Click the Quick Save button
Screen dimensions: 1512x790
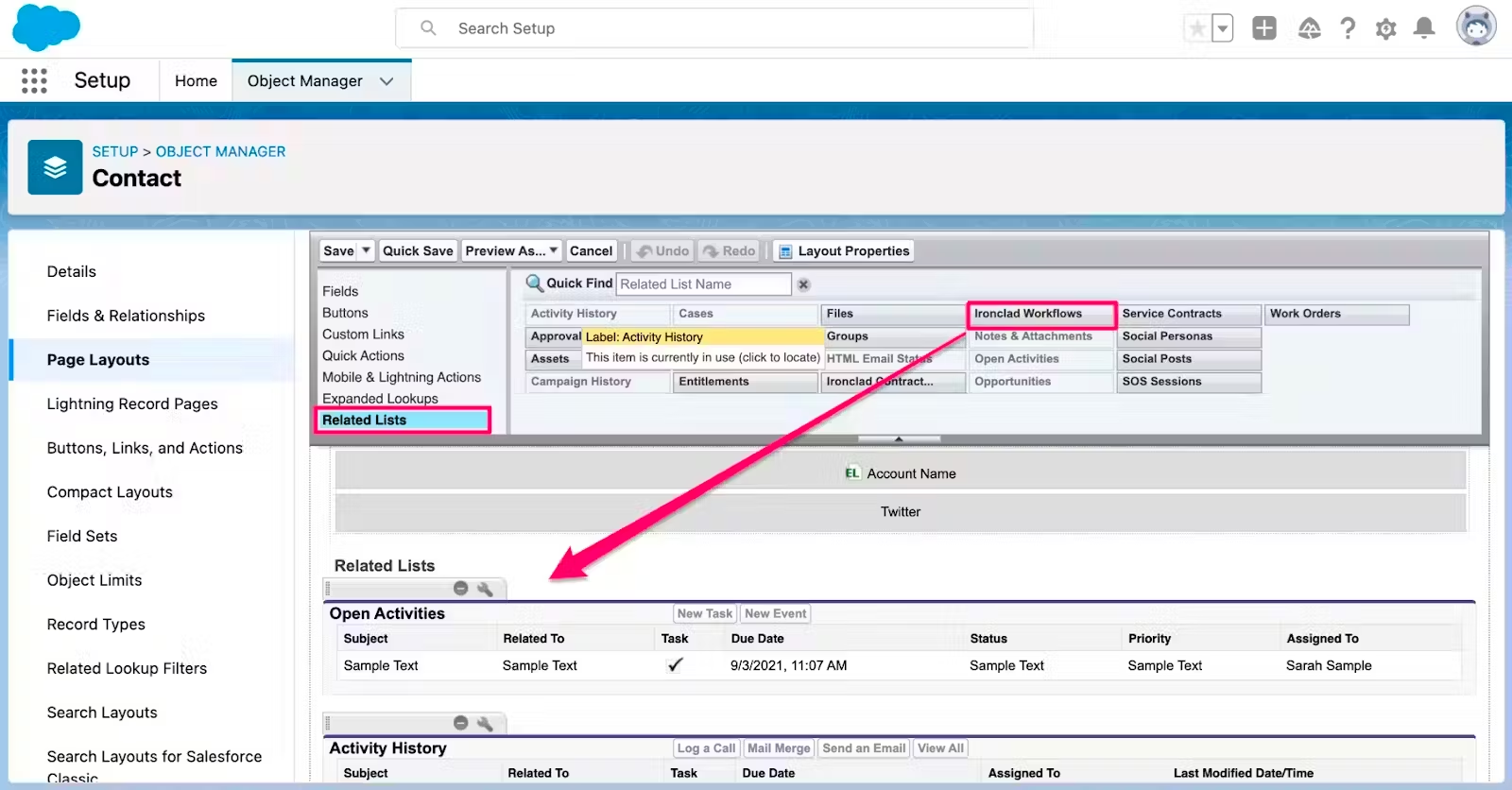[418, 250]
